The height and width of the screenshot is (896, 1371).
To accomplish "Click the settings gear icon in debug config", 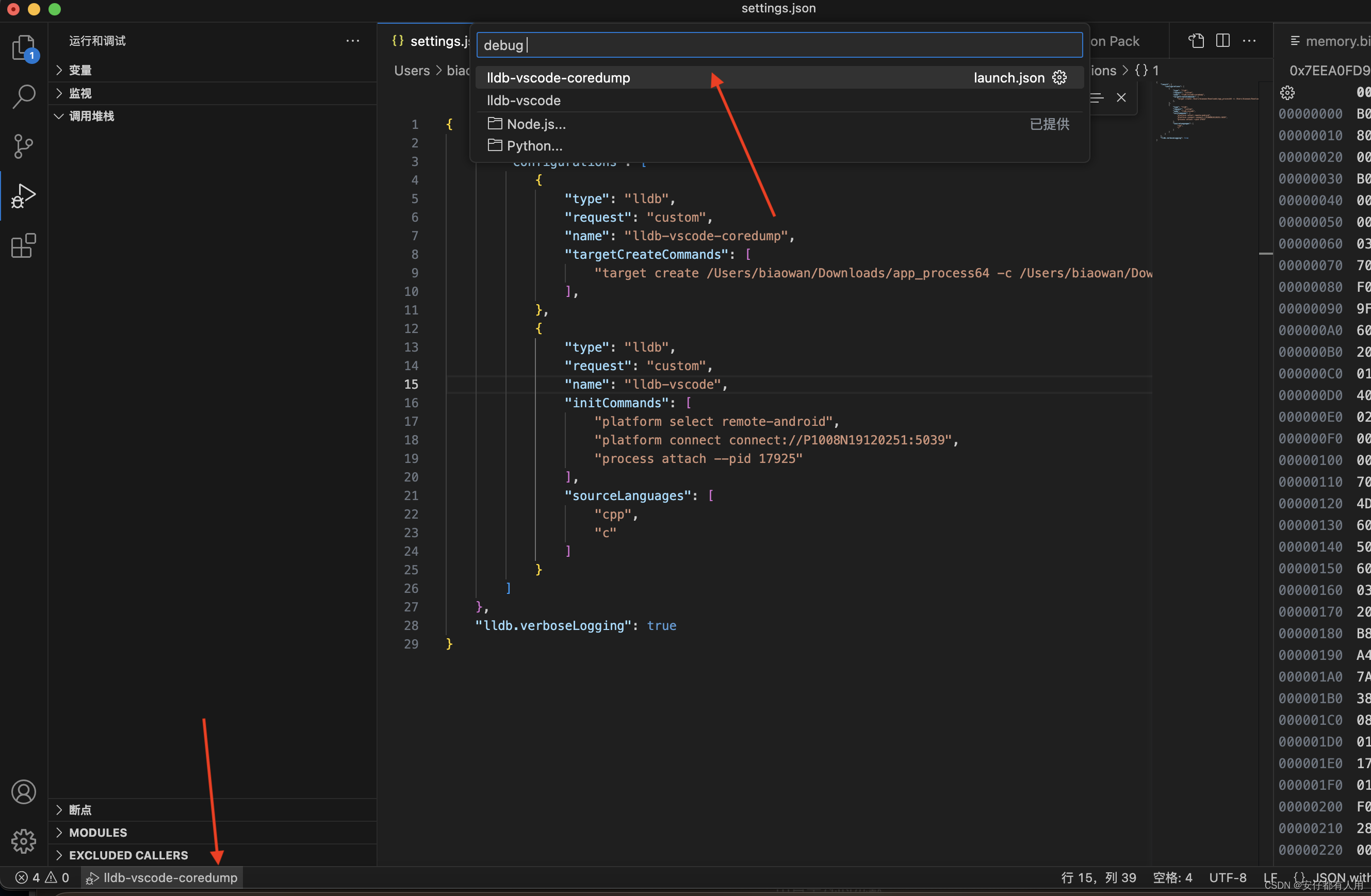I will tap(1060, 78).
